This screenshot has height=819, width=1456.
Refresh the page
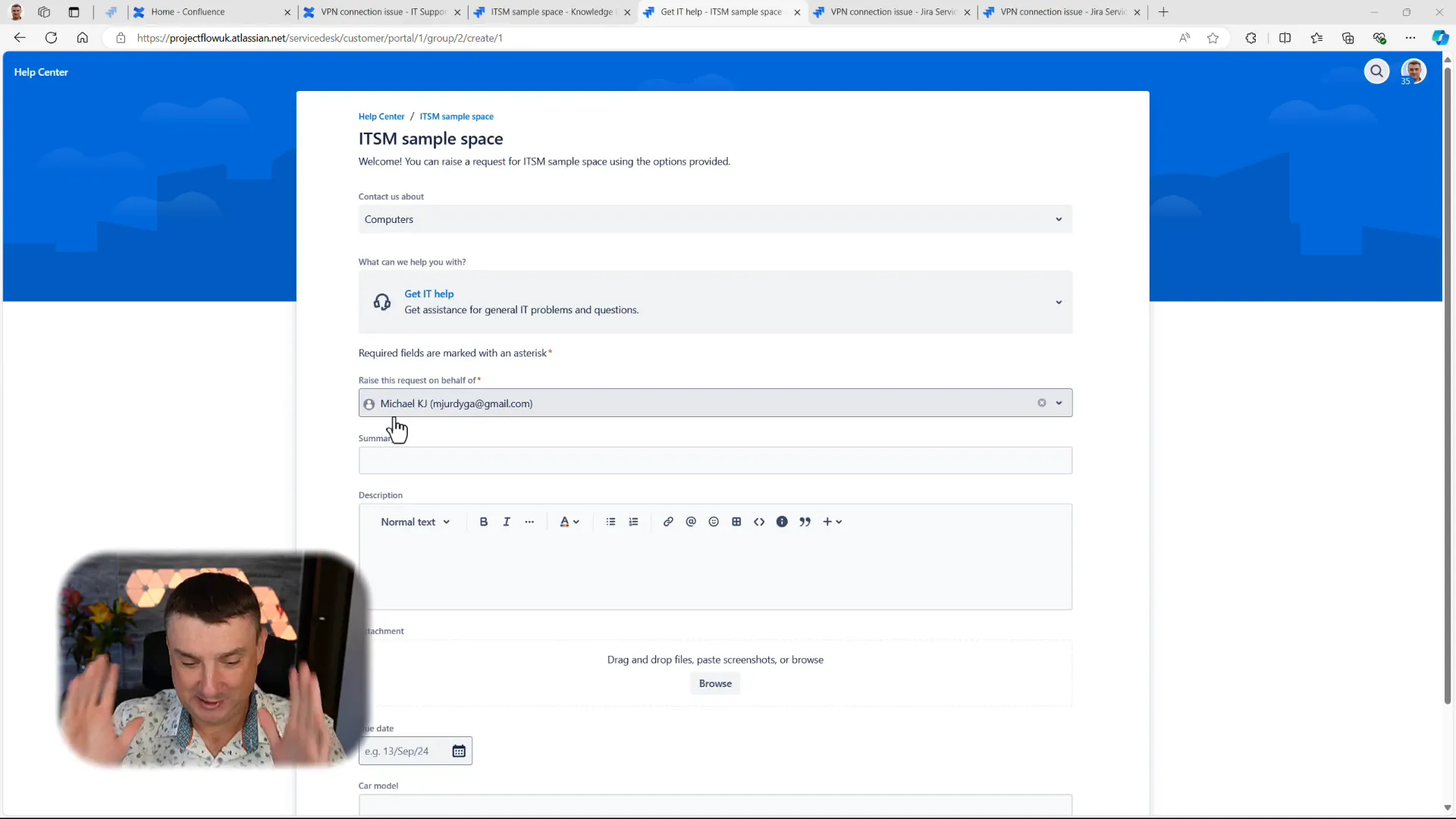click(51, 38)
